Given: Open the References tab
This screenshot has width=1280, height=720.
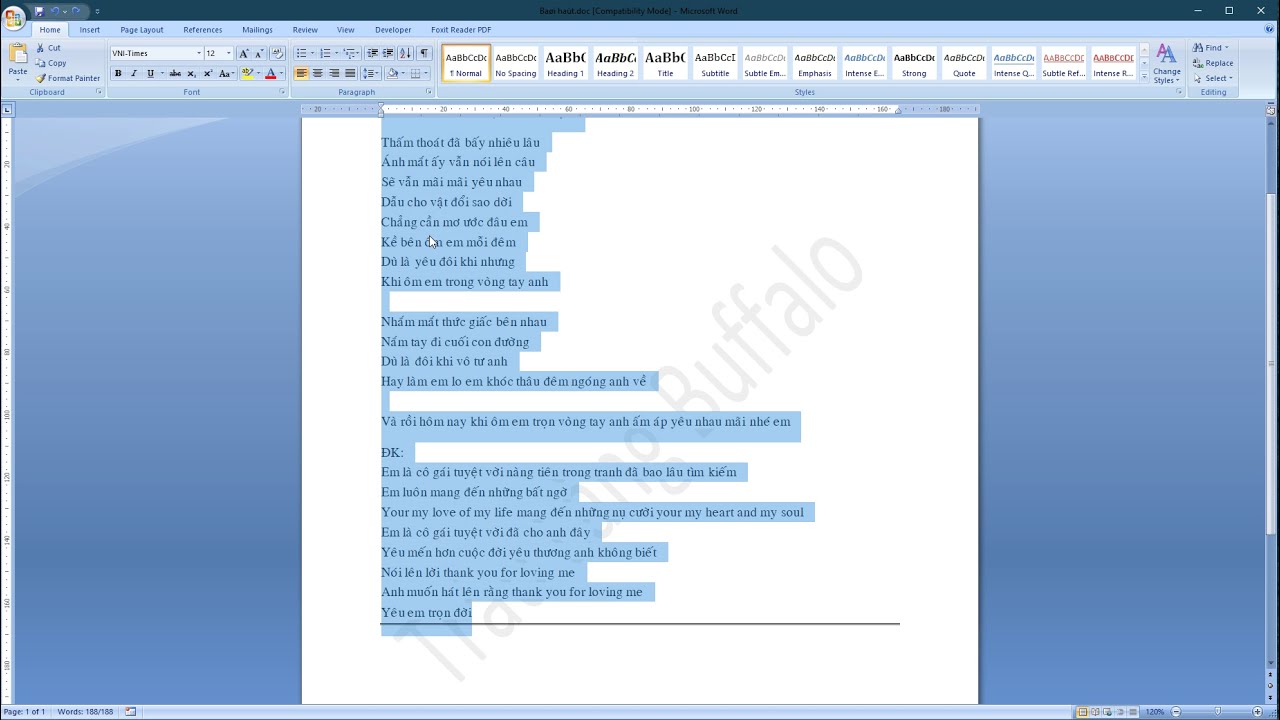Looking at the screenshot, I should (x=203, y=30).
